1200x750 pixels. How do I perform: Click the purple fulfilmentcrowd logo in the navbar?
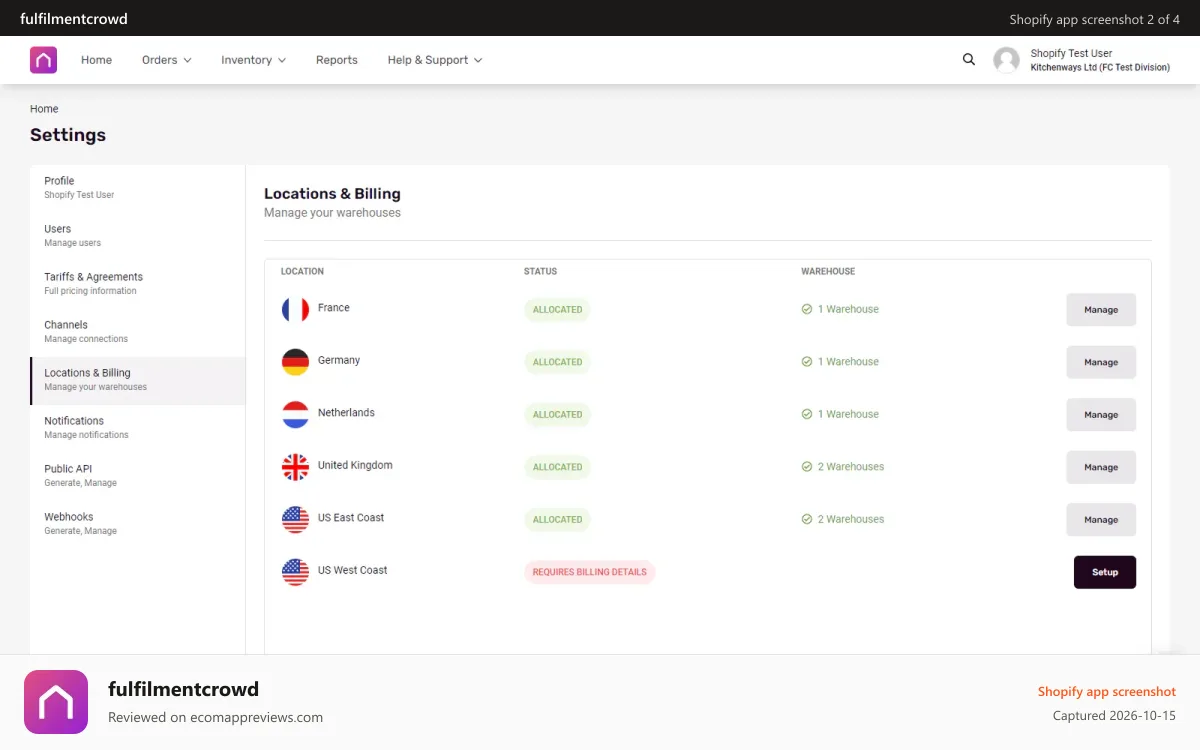(43, 60)
